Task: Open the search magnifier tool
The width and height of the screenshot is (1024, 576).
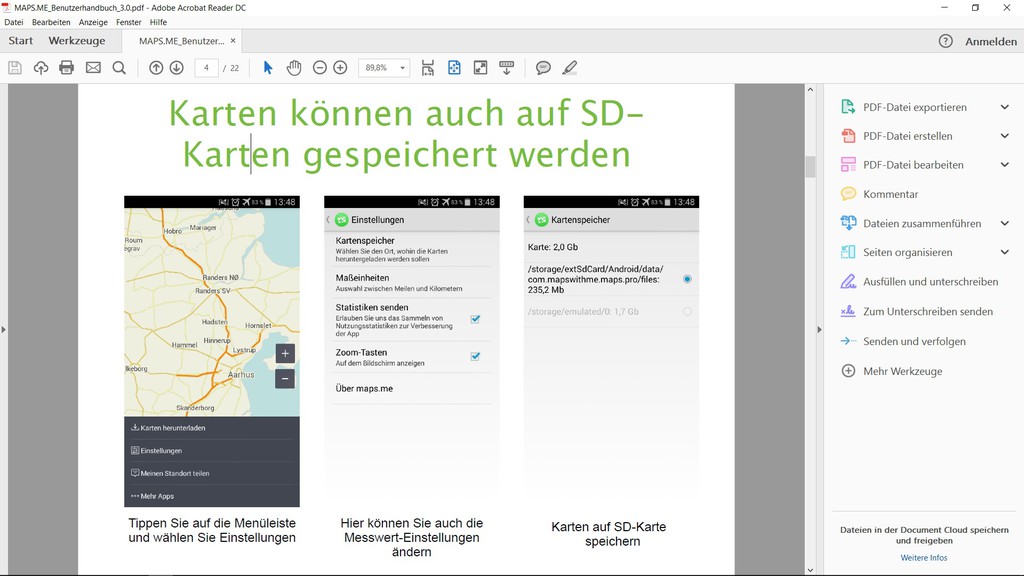Action: [x=119, y=67]
